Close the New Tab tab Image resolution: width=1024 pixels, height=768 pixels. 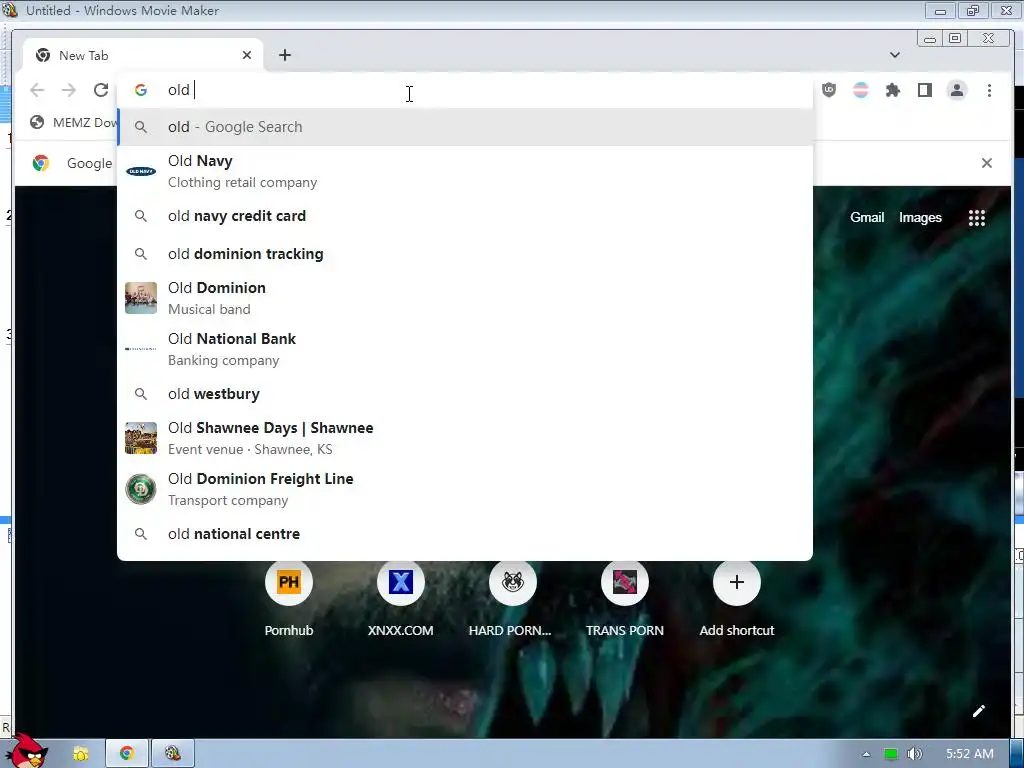(247, 56)
